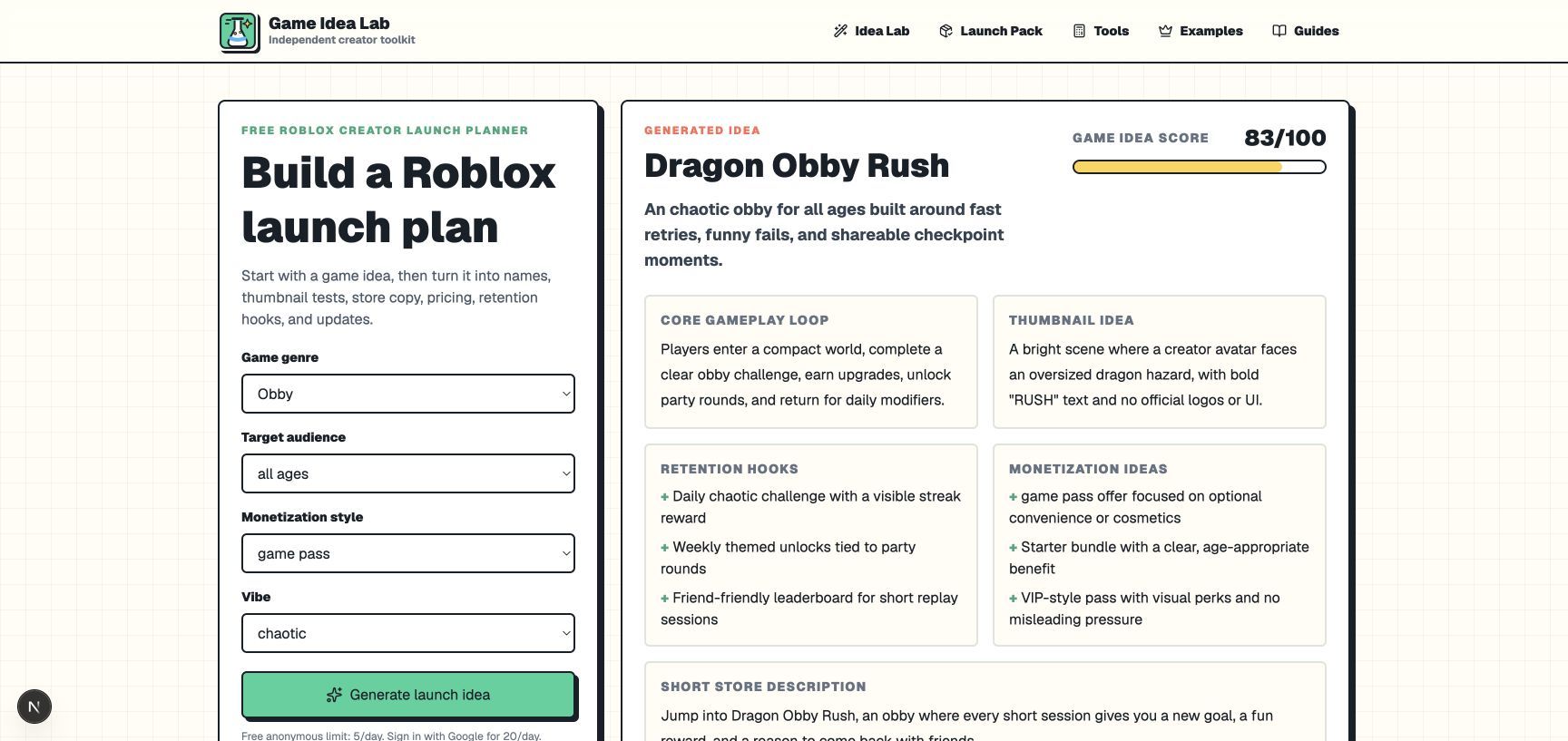Click the GAME IDEA SCORE label
The width and height of the screenshot is (1568, 741).
click(1141, 138)
